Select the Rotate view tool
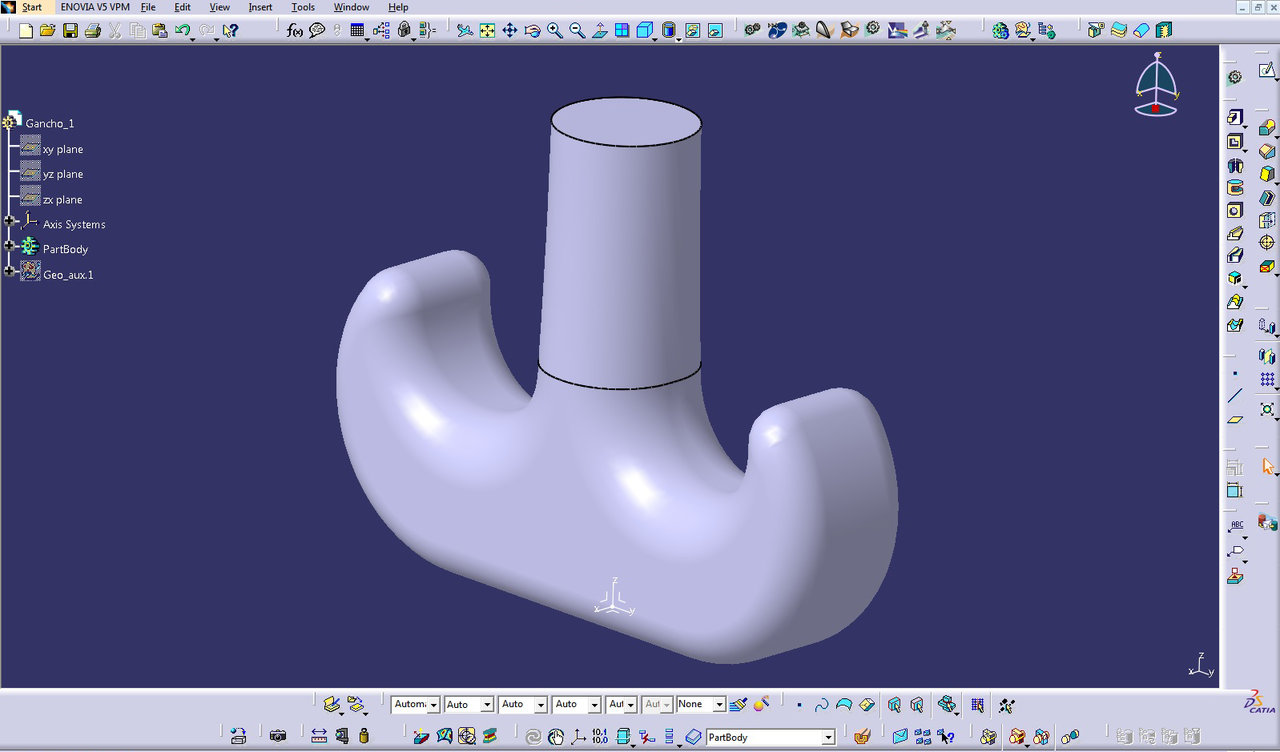 point(532,31)
